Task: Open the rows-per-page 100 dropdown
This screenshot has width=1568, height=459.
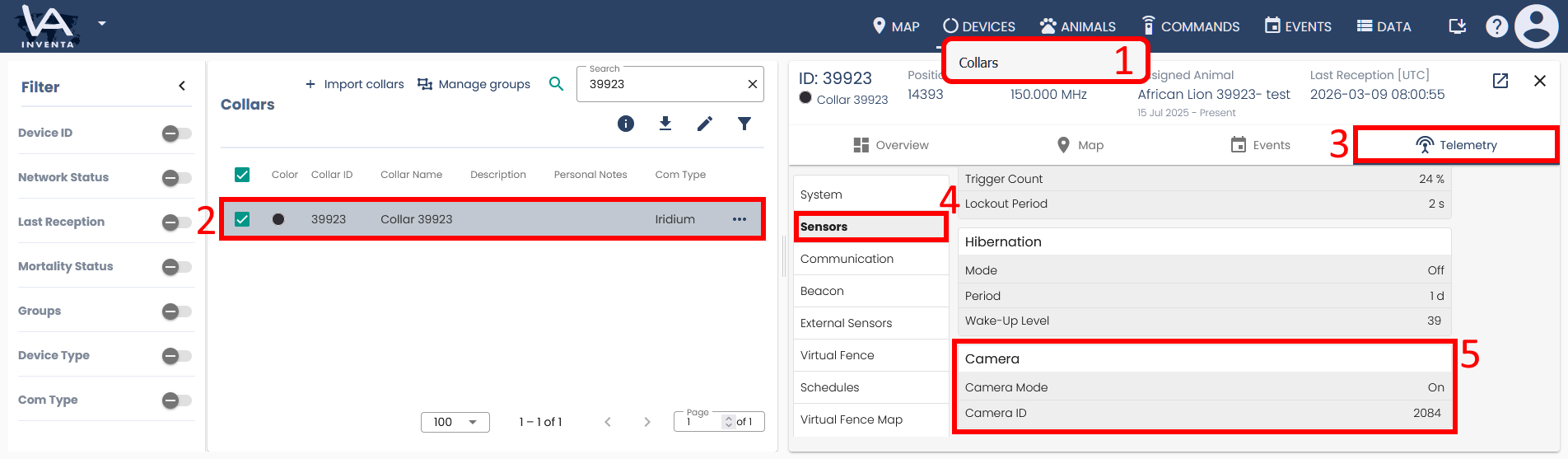Action: coord(455,422)
